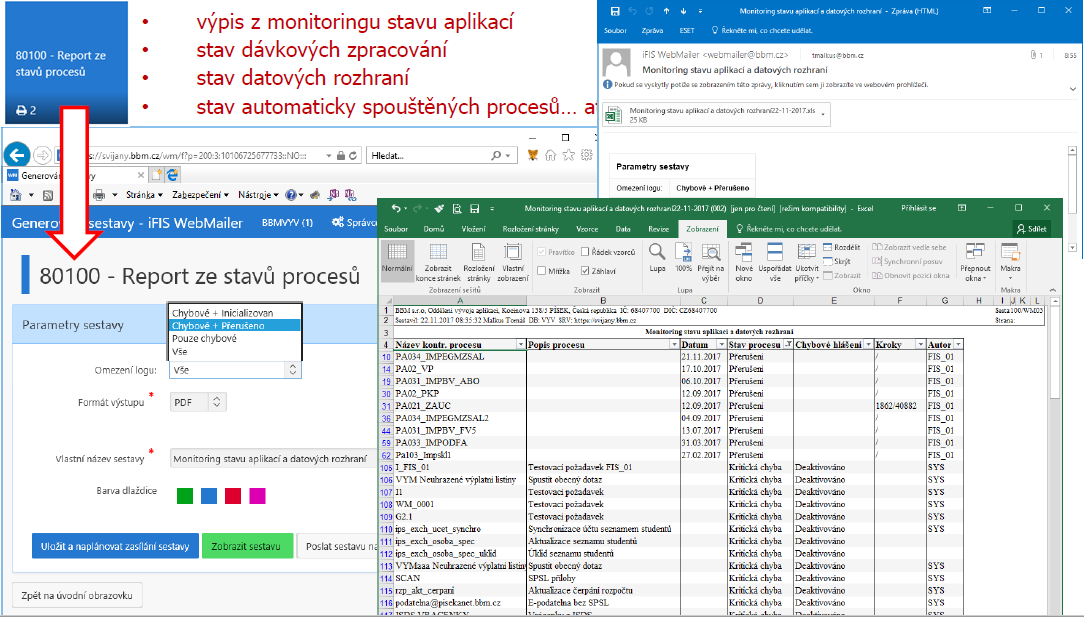The width and height of the screenshot is (1084, 617).
Task: Click Zpět na úvodní obrazovku button
Action: coord(77,596)
